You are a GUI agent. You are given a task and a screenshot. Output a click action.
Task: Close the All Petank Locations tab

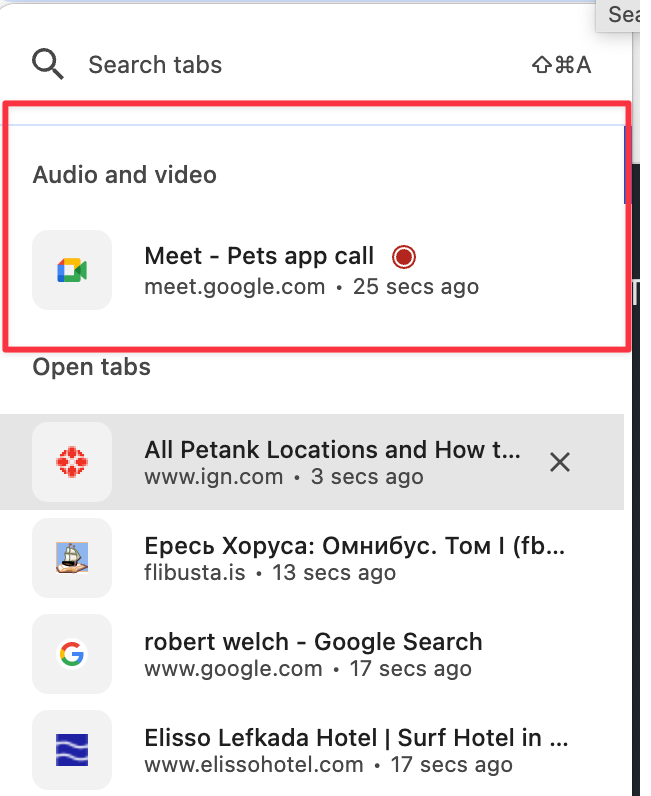pos(560,462)
